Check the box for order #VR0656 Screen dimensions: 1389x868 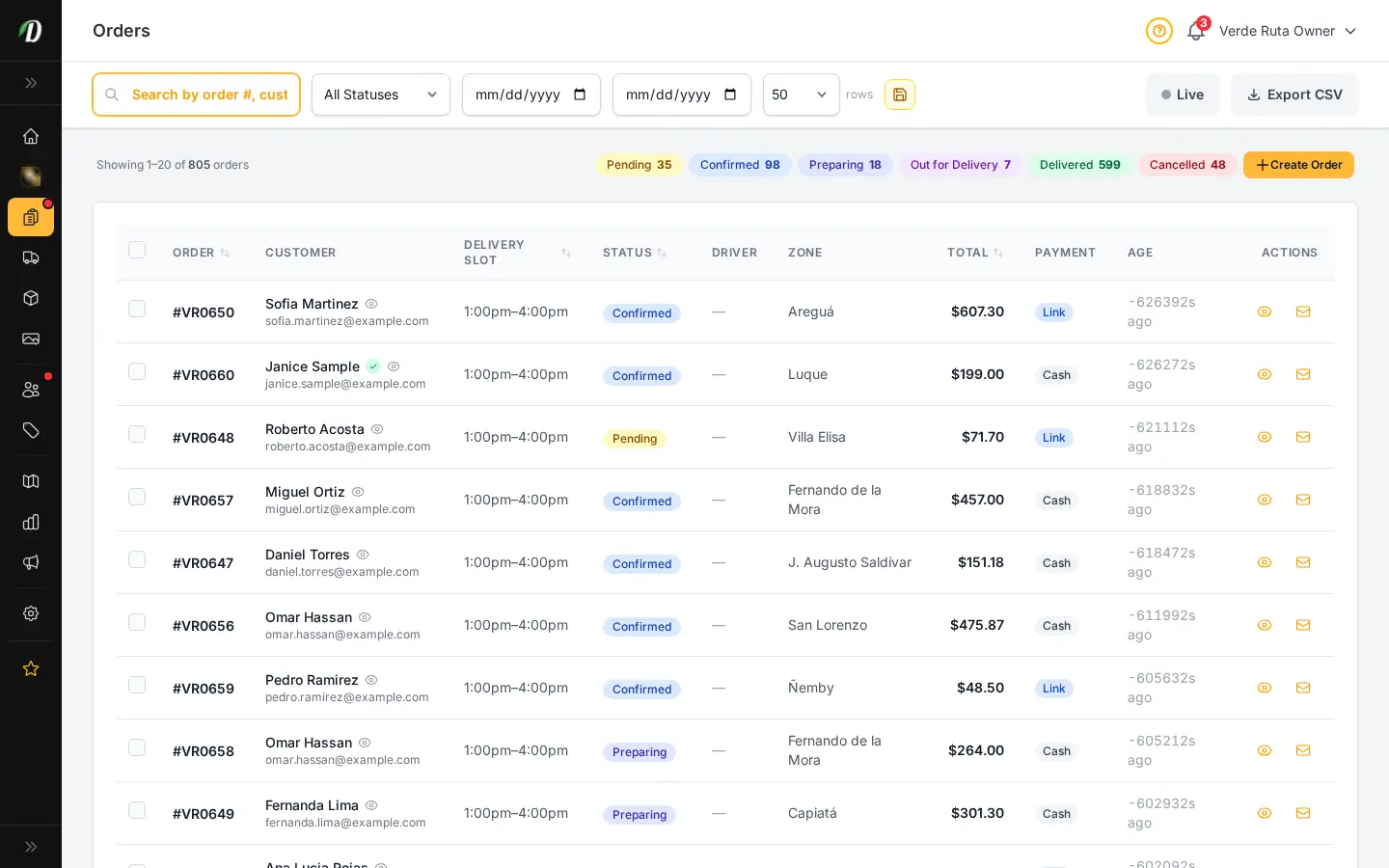pos(137,622)
